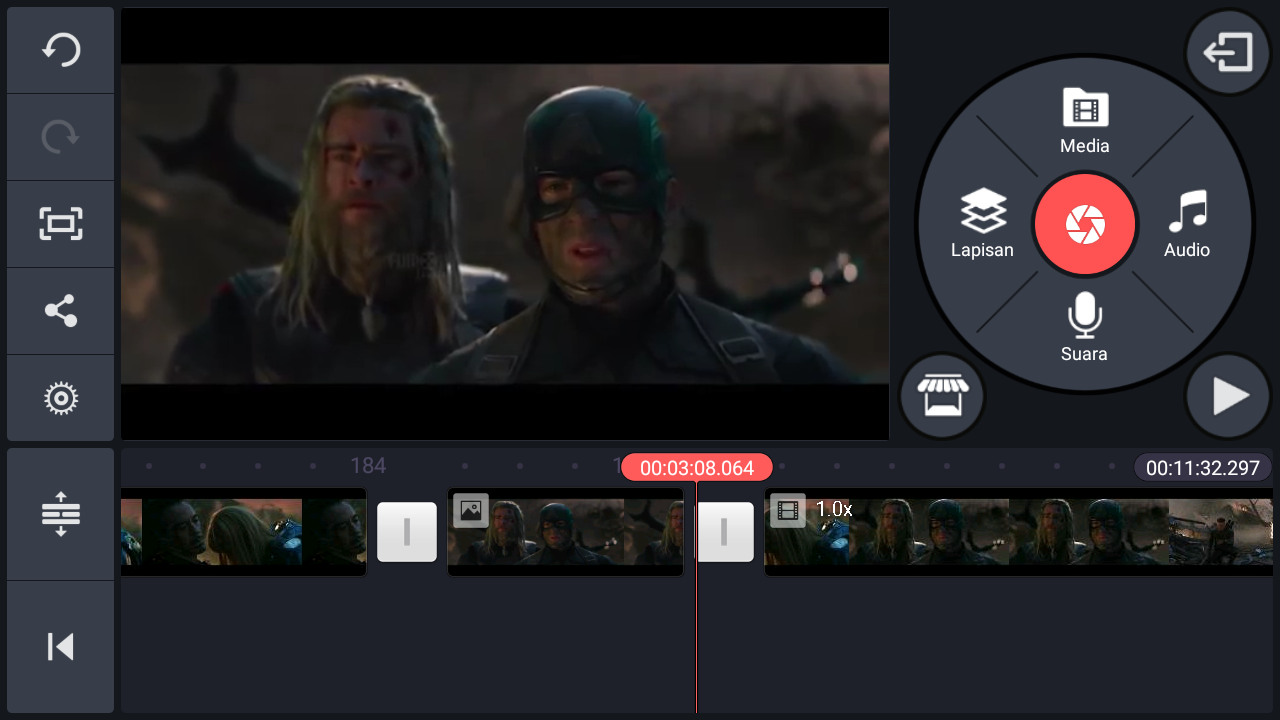Tap the red camera shutter button
Image resolution: width=1280 pixels, height=720 pixels.
(x=1085, y=225)
